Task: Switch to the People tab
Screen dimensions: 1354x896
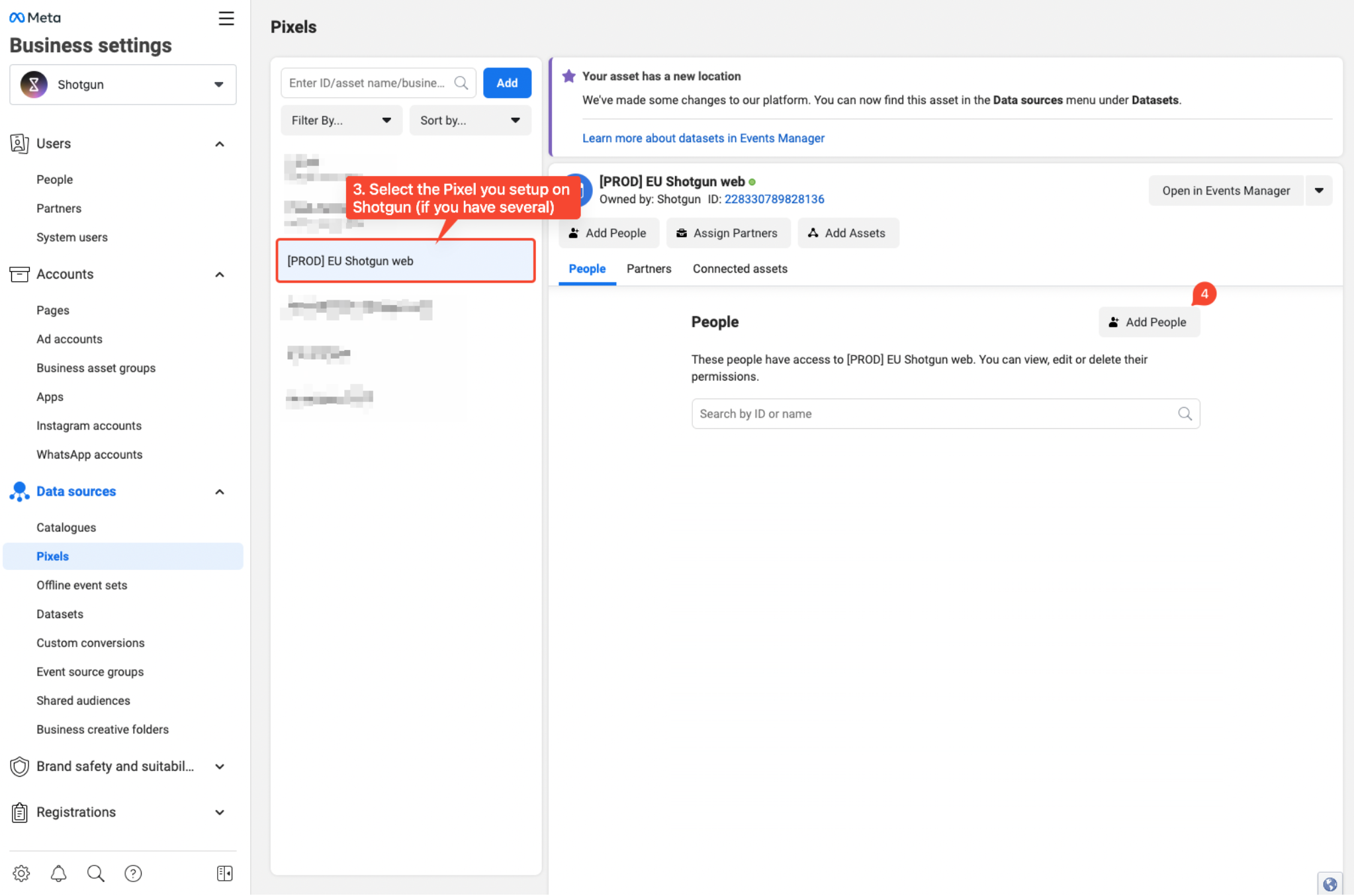Action: pyautogui.click(x=587, y=269)
